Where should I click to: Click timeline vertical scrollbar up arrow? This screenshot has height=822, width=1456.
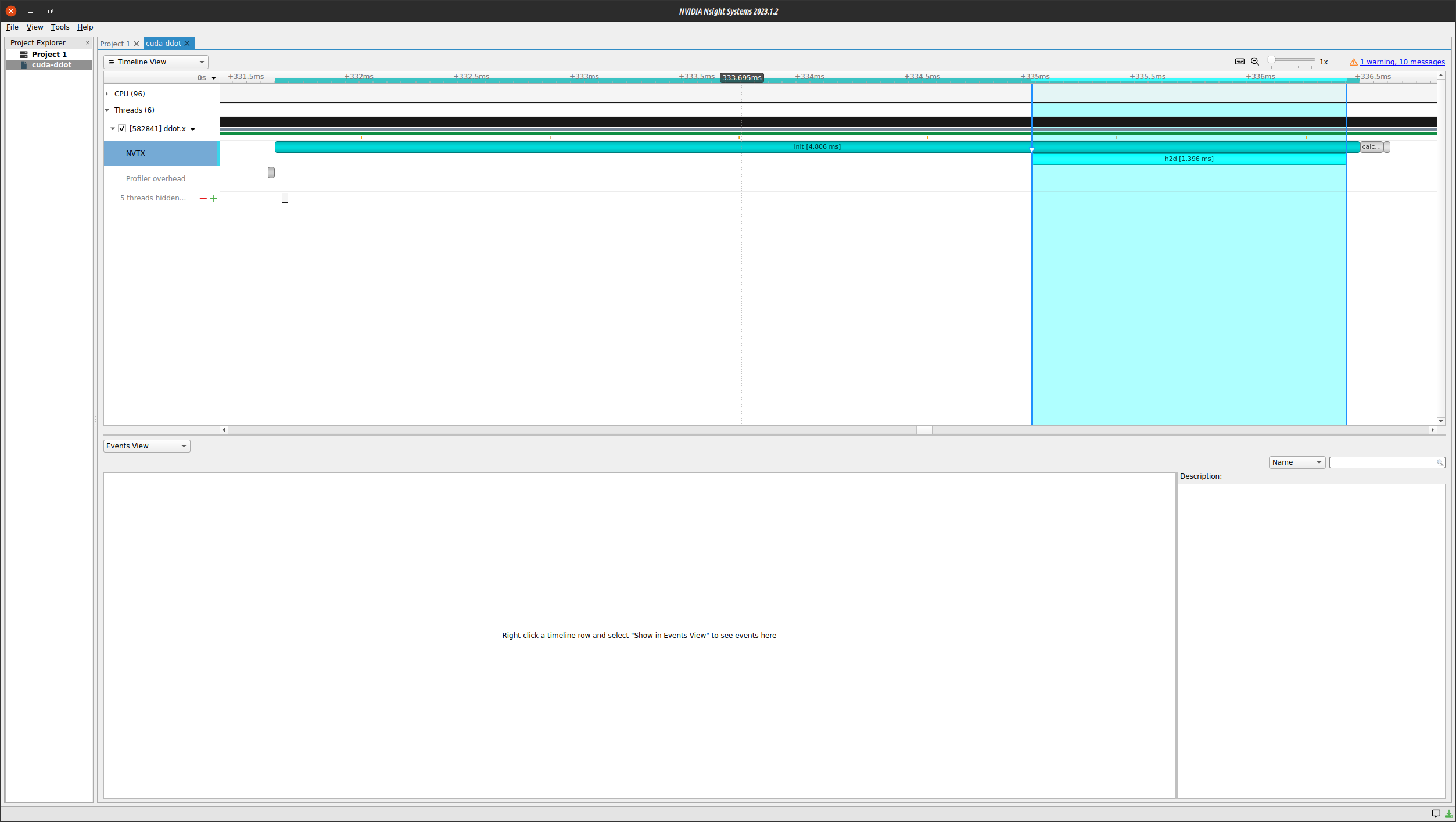1441,76
